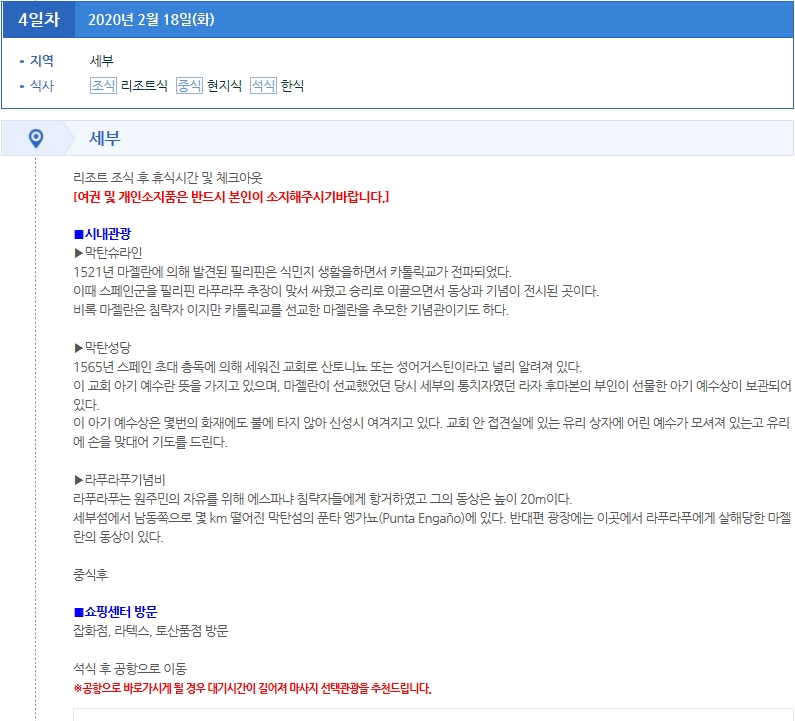Image resolution: width=795 pixels, height=721 pixels.
Task: Click the 식사 row label
Action: click(42, 86)
